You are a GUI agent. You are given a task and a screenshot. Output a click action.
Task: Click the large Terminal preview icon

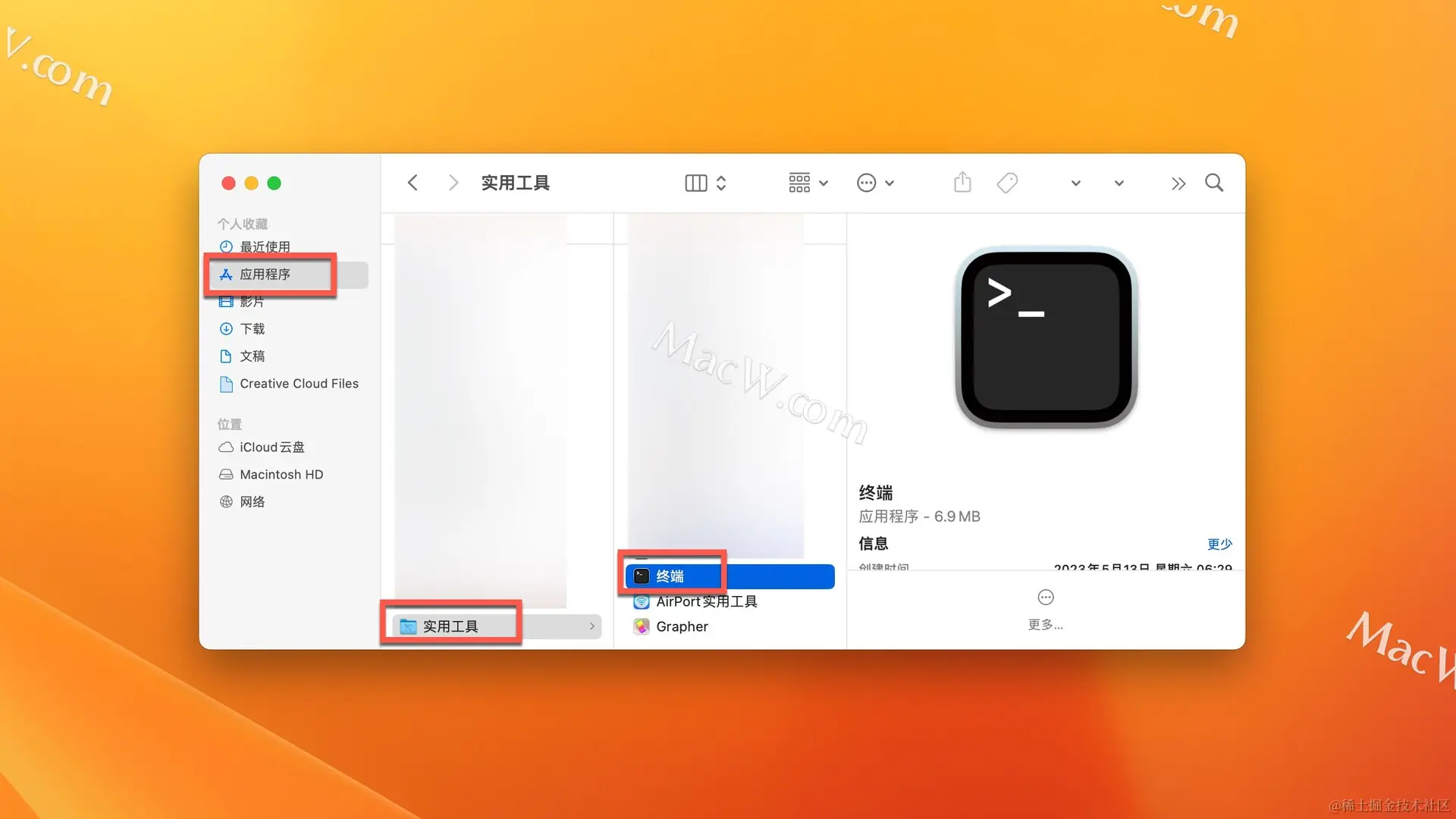click(x=1046, y=338)
